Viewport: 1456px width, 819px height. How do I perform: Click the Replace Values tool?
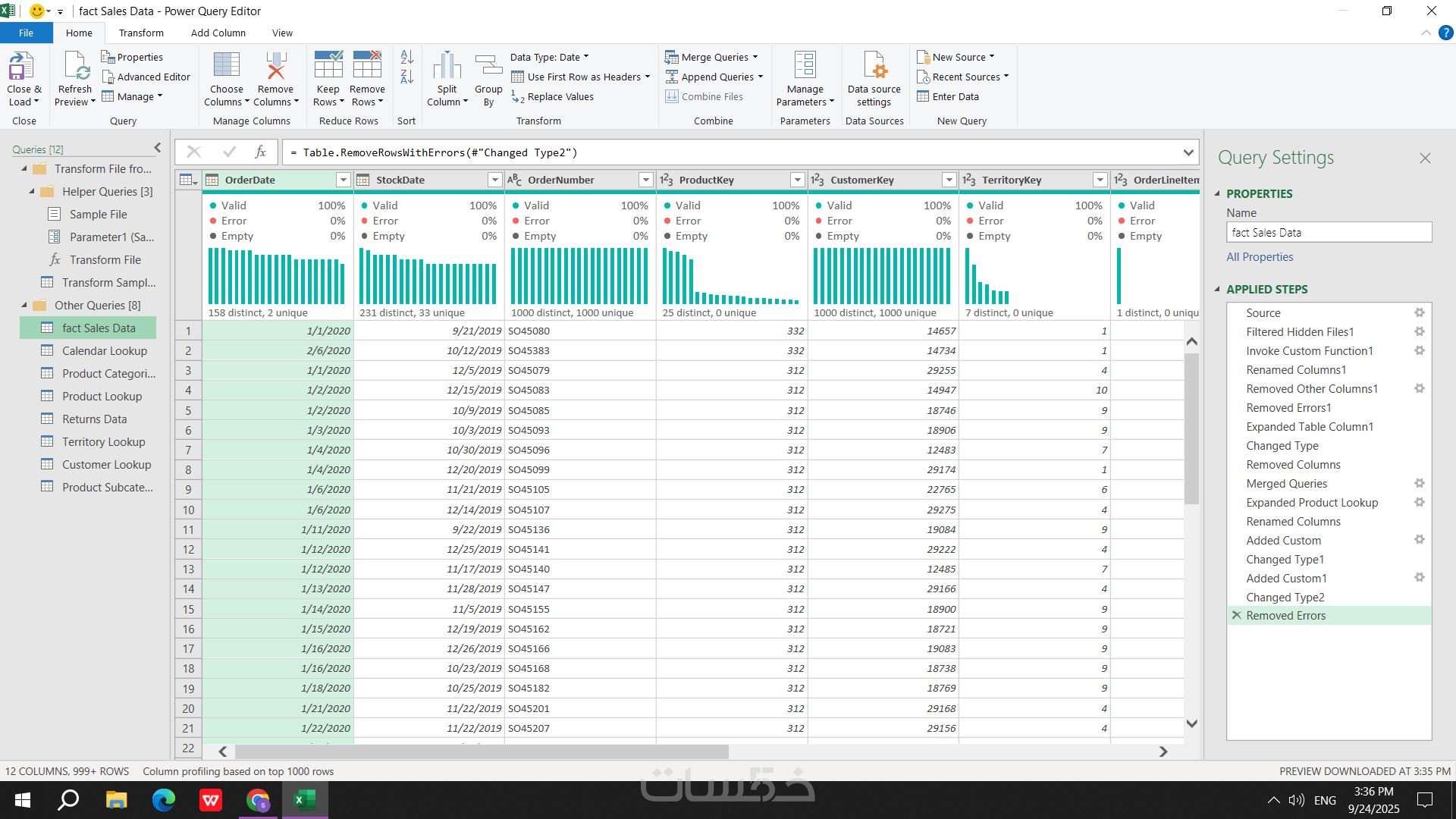pos(553,97)
